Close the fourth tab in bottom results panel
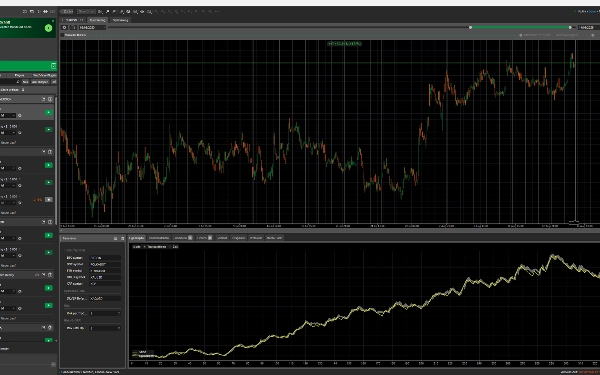Viewport: 600px width, 375px height. click(210, 238)
